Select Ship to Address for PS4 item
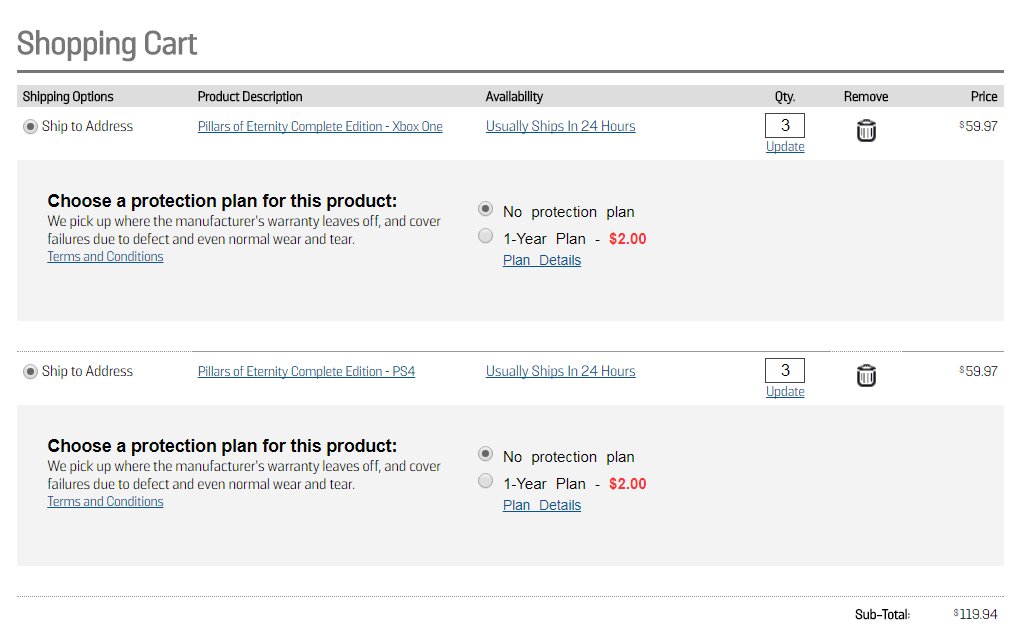The width and height of the screenshot is (1019, 635). (30, 372)
